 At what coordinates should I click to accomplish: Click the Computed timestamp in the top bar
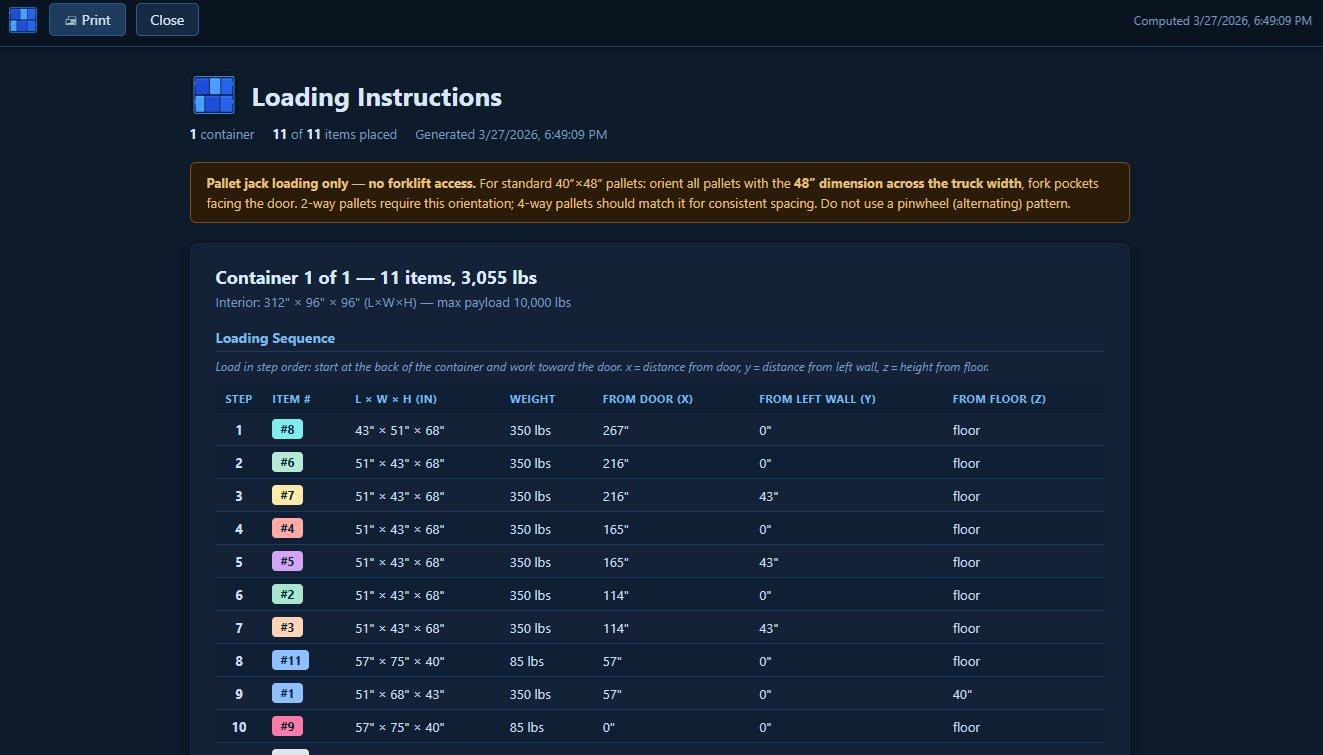1222,19
